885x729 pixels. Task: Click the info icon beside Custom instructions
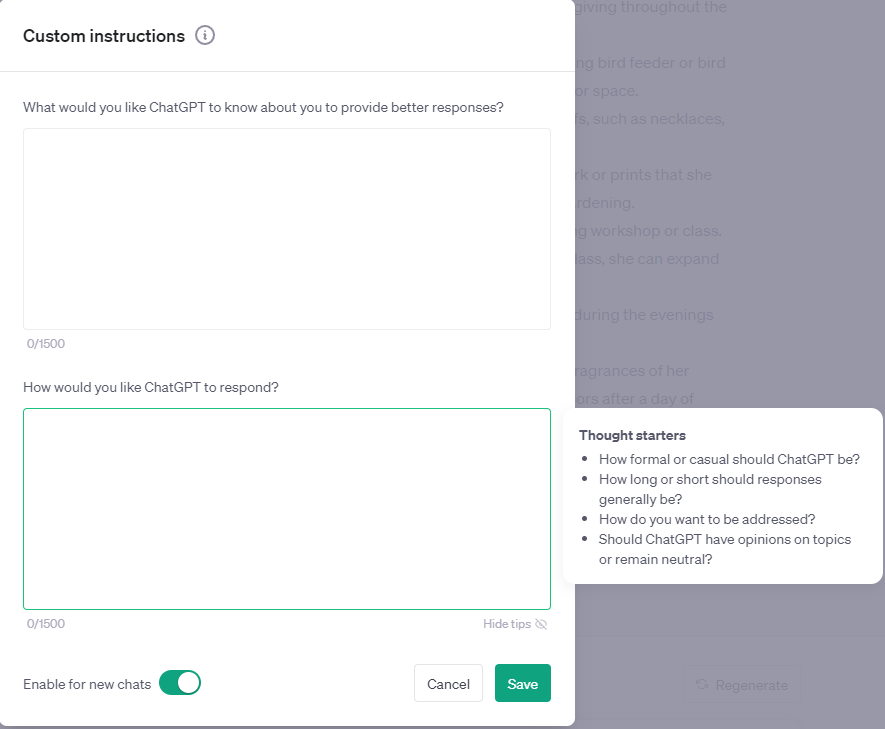coord(205,36)
